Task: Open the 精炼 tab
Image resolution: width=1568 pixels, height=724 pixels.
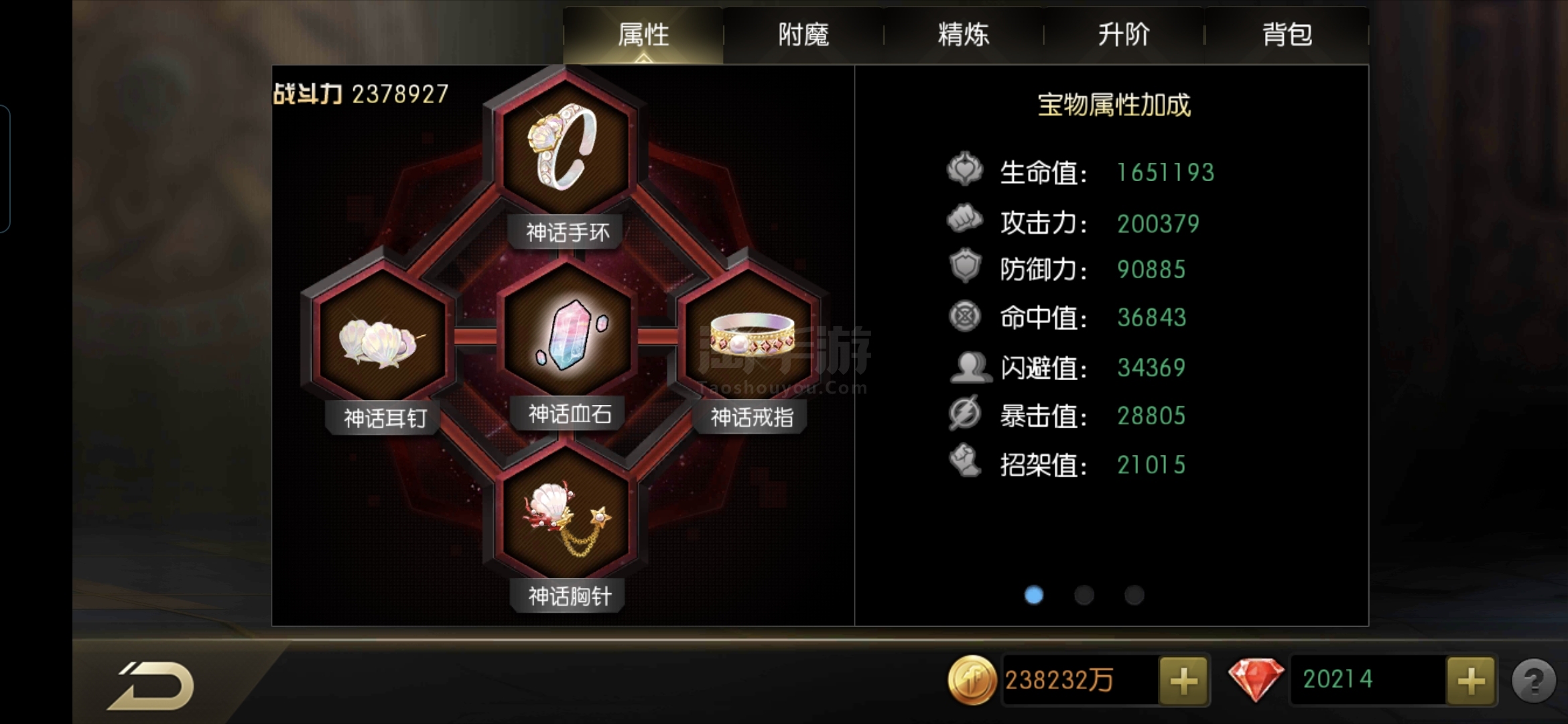Action: (964, 35)
